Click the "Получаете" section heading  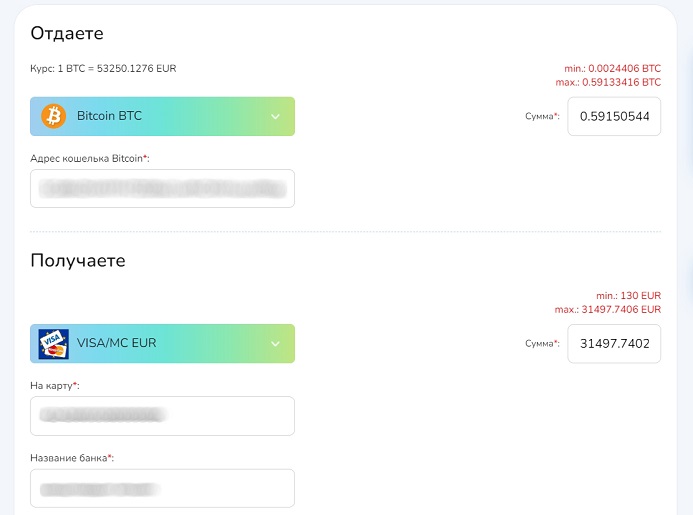tap(77, 261)
